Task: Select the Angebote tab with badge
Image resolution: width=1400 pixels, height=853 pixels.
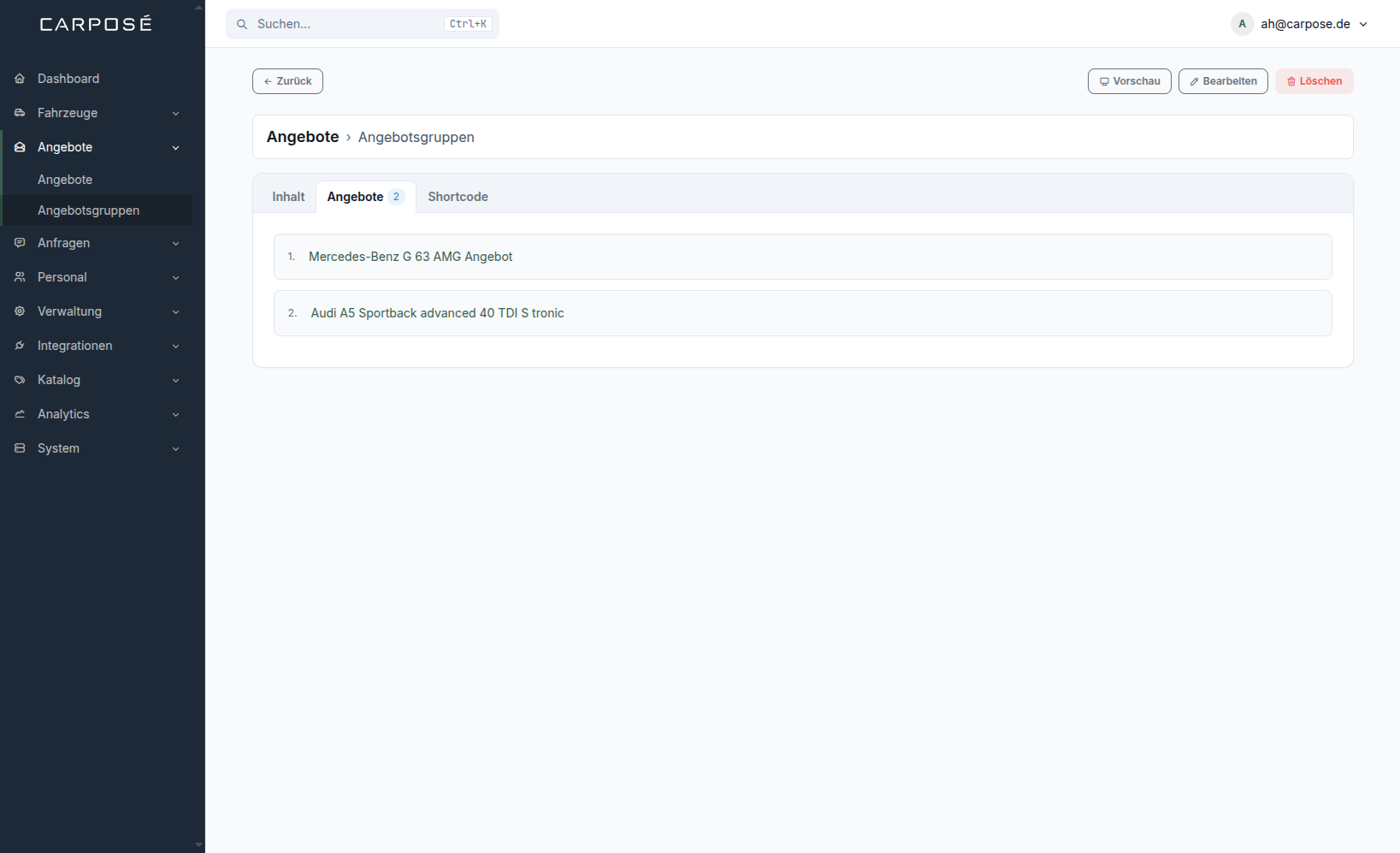Action: coord(366,197)
